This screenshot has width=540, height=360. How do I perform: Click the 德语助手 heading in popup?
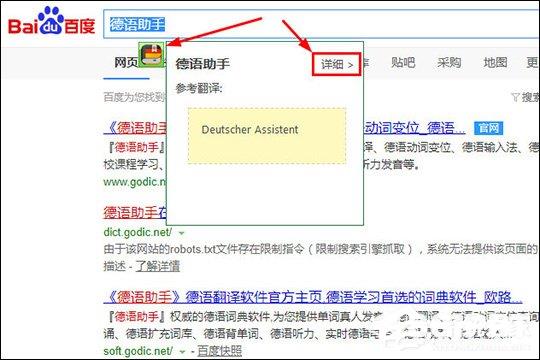coord(202,64)
